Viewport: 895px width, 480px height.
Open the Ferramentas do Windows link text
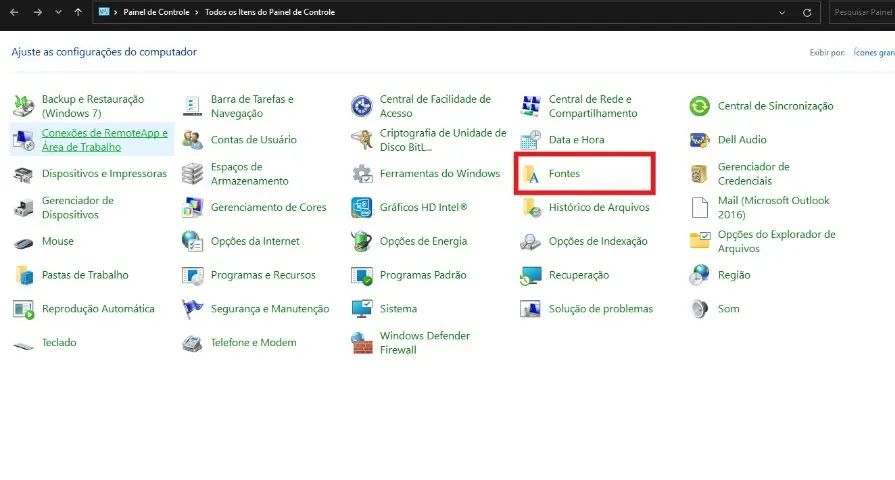pyautogui.click(x=440, y=174)
